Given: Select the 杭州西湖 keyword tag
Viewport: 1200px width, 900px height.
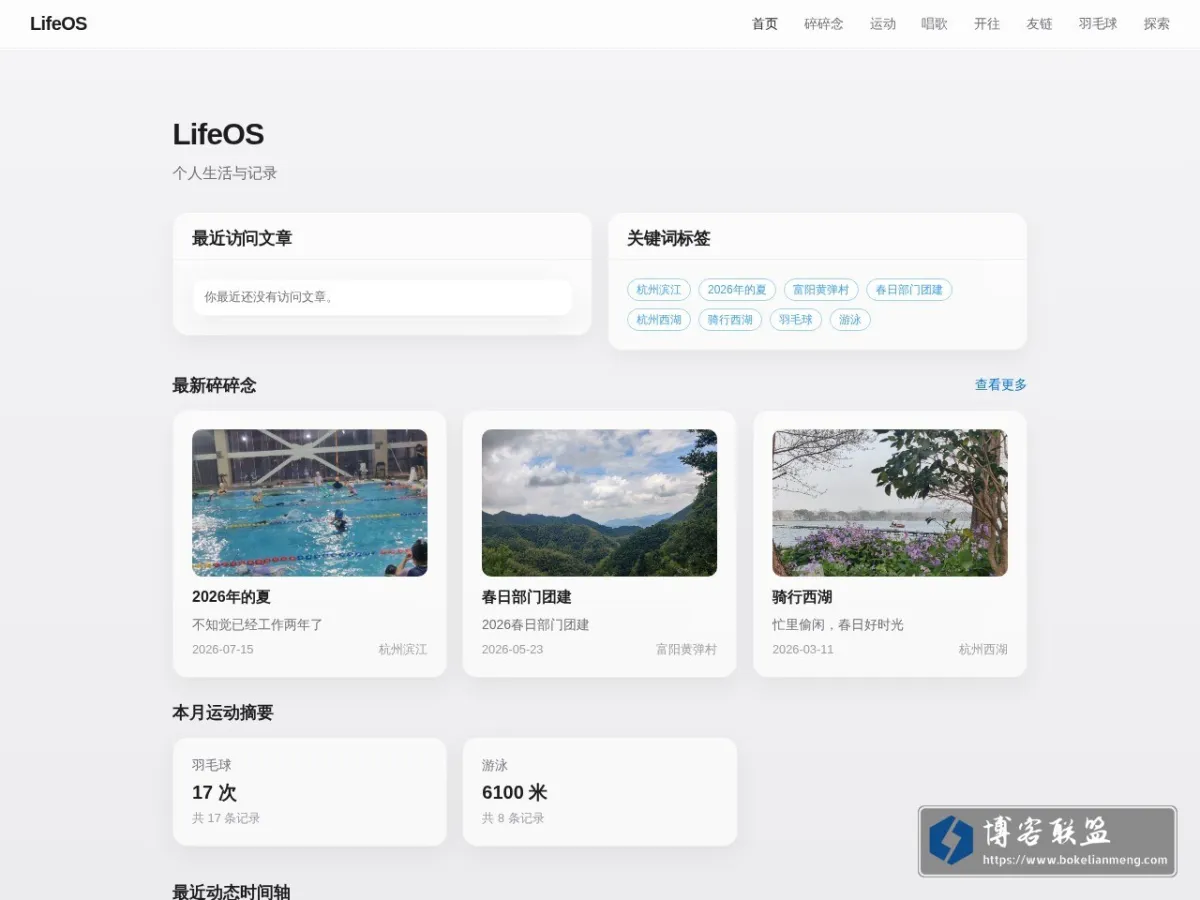Looking at the screenshot, I should 659,320.
